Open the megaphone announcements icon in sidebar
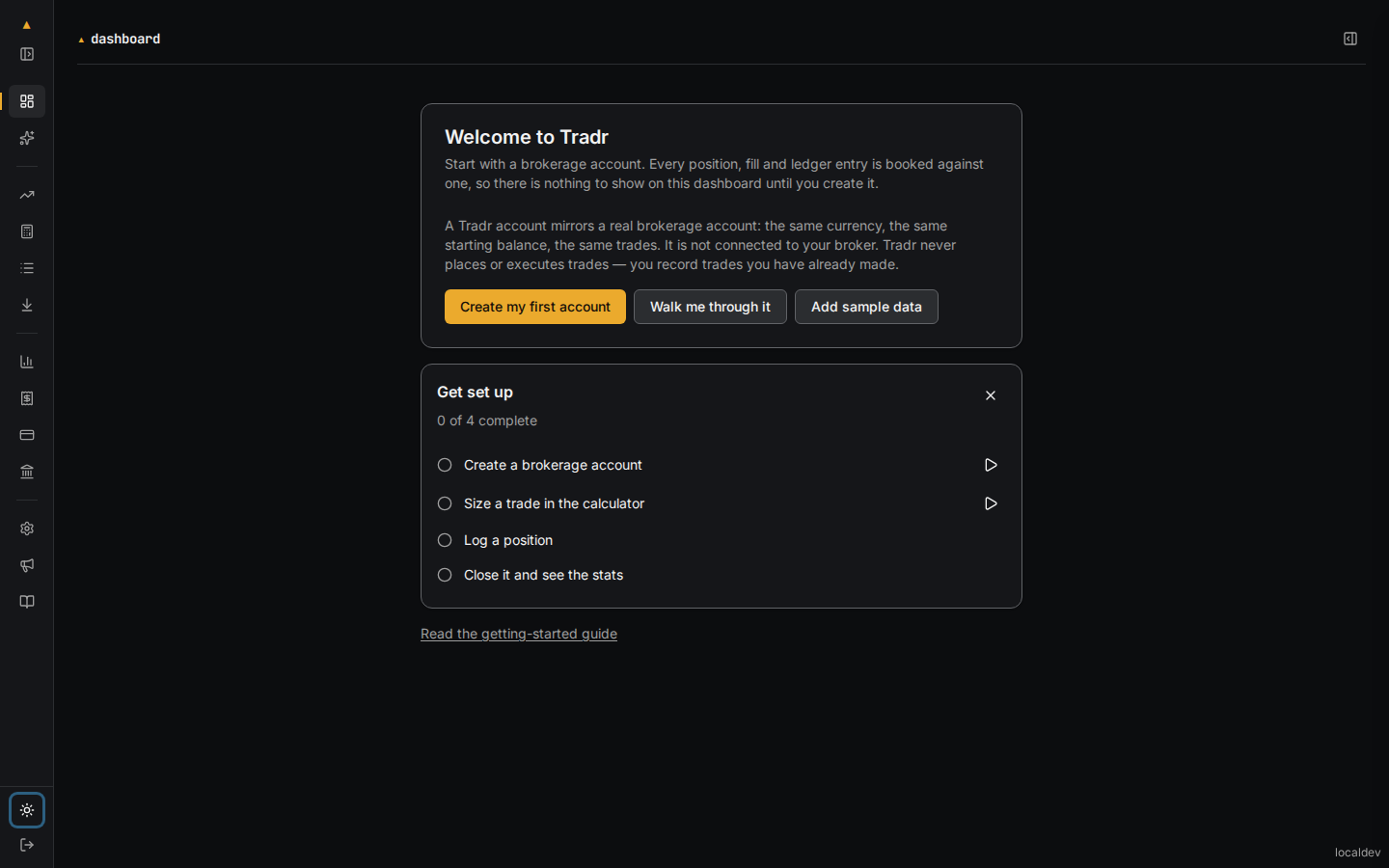The height and width of the screenshot is (868, 1389). 27,565
